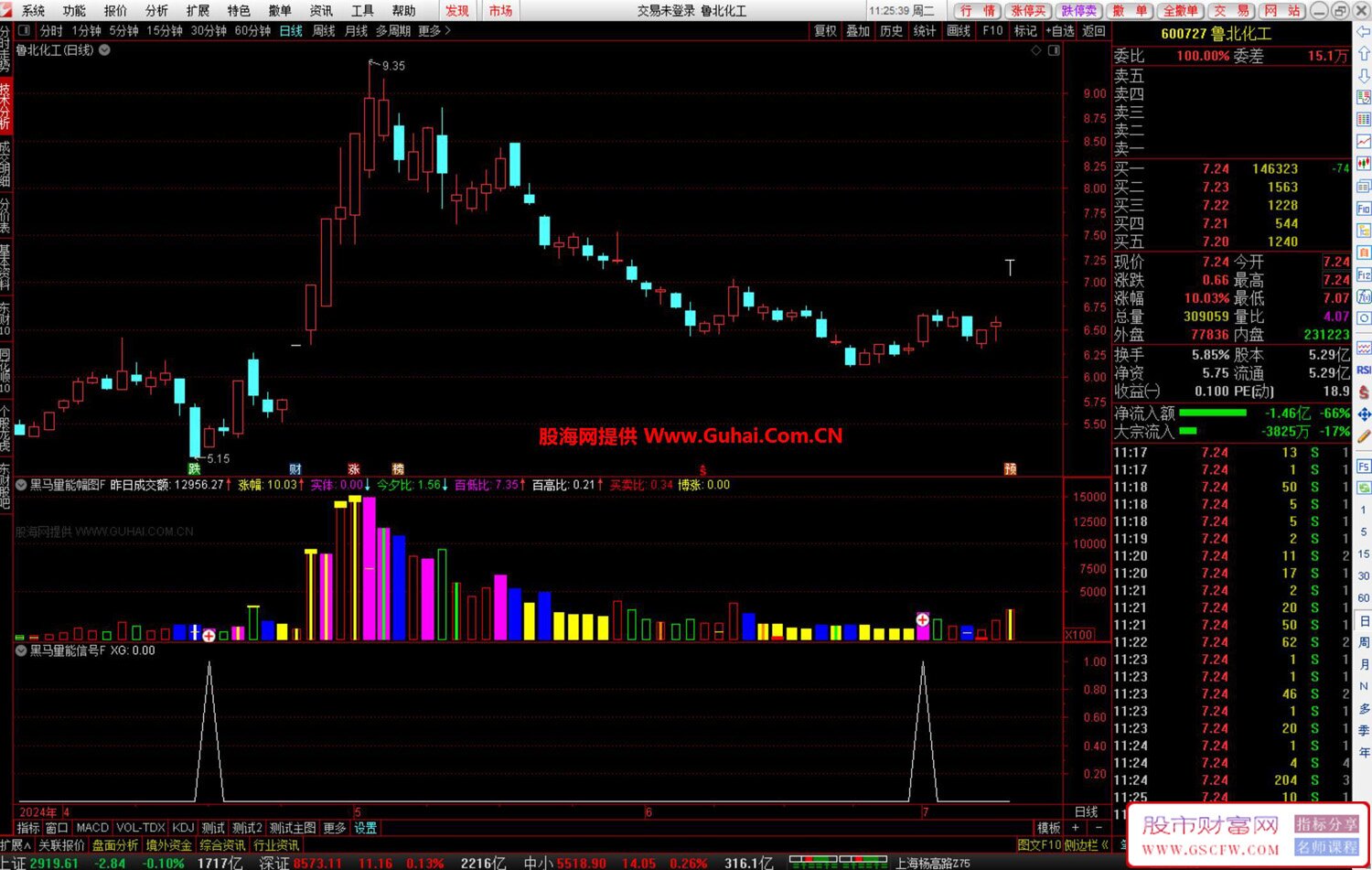Click the left arrow icon in right sidebar
Image resolution: width=1372 pixels, height=870 pixels.
pyautogui.click(x=1363, y=33)
